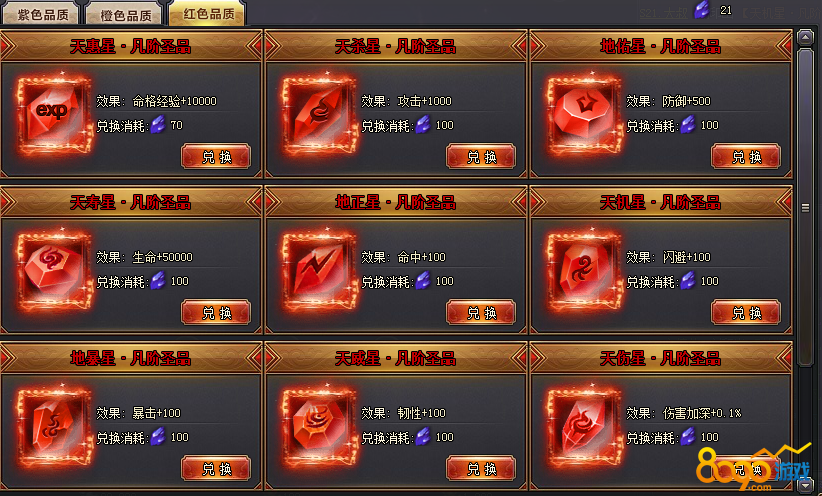Screen dimensions: 822x496
Task: Select the 天寿星 life gem icon
Action: (53, 271)
